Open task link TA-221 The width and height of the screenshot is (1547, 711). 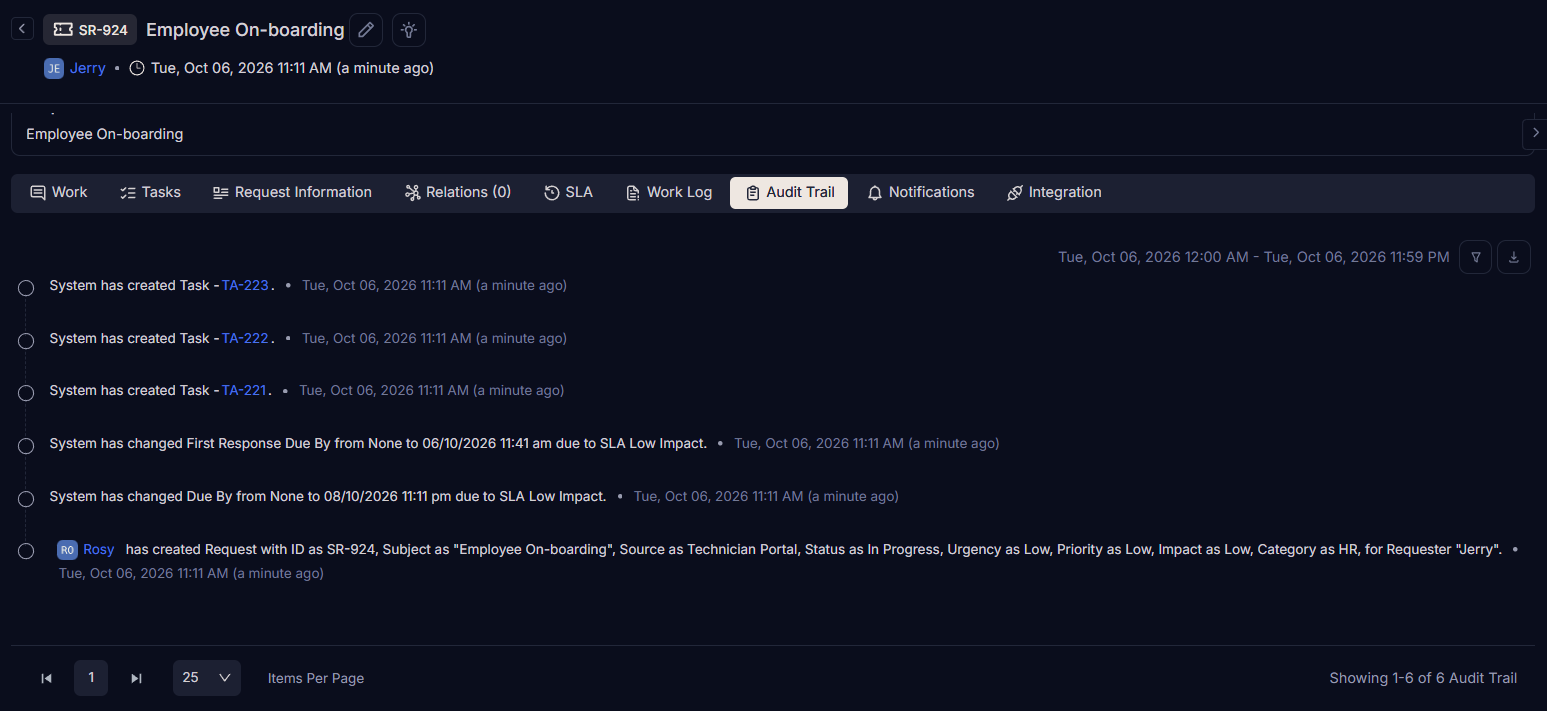[x=244, y=390]
